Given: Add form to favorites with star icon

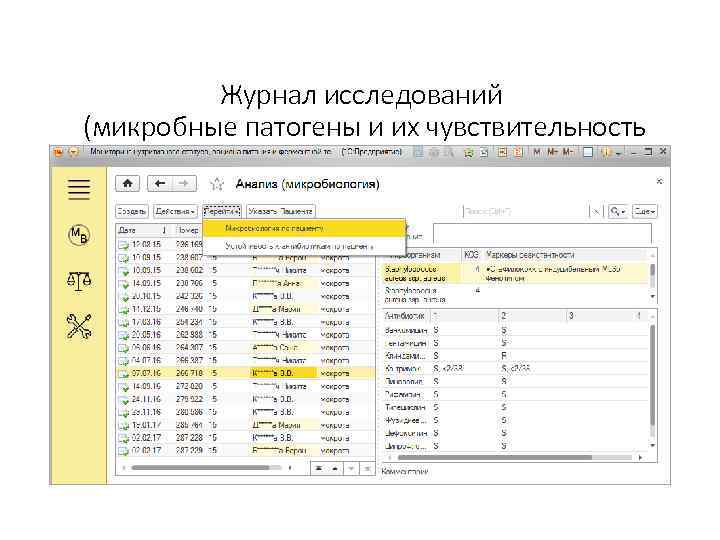Looking at the screenshot, I should [x=217, y=185].
